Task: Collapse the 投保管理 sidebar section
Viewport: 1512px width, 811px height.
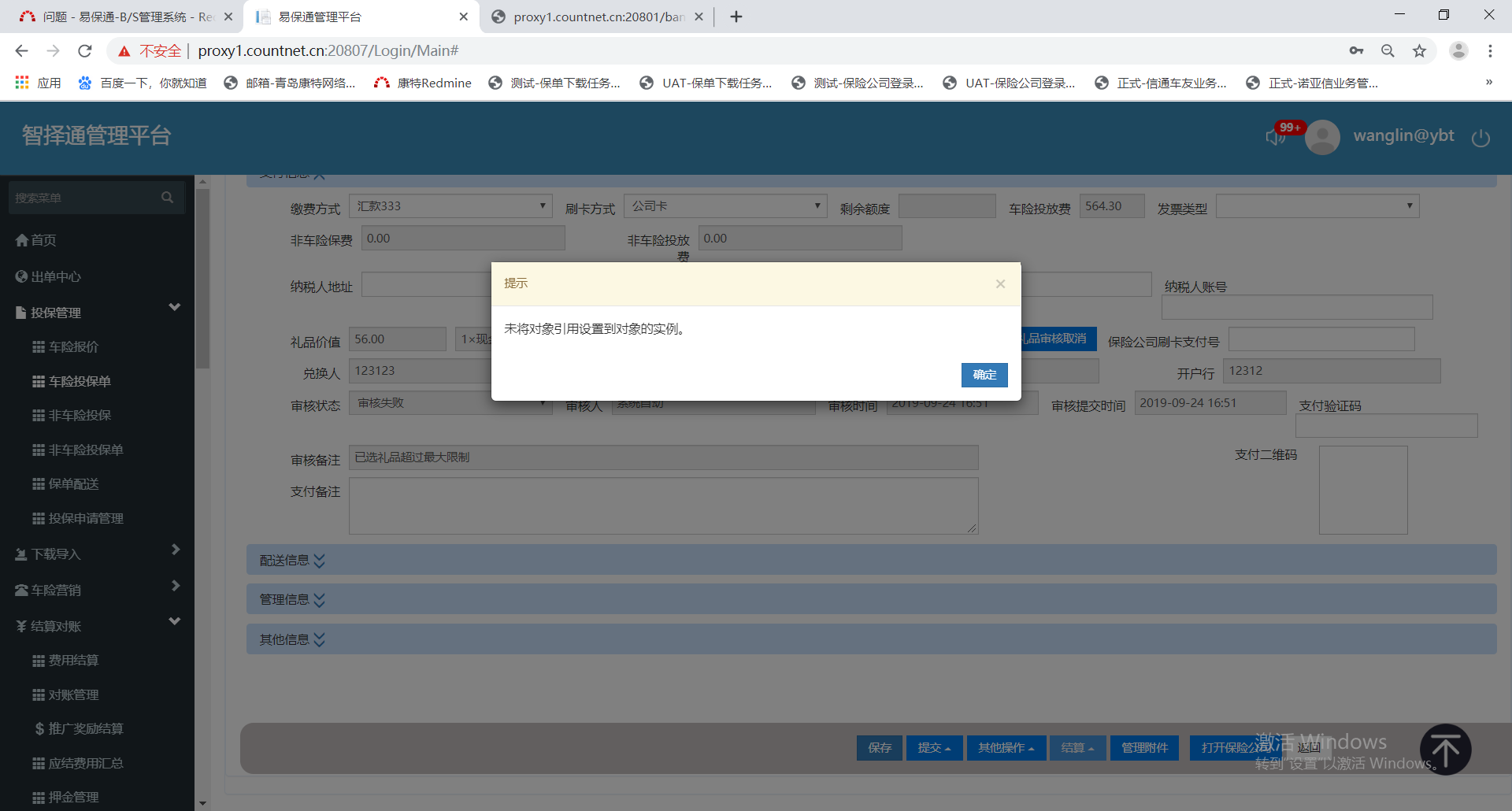Action: tap(97, 313)
